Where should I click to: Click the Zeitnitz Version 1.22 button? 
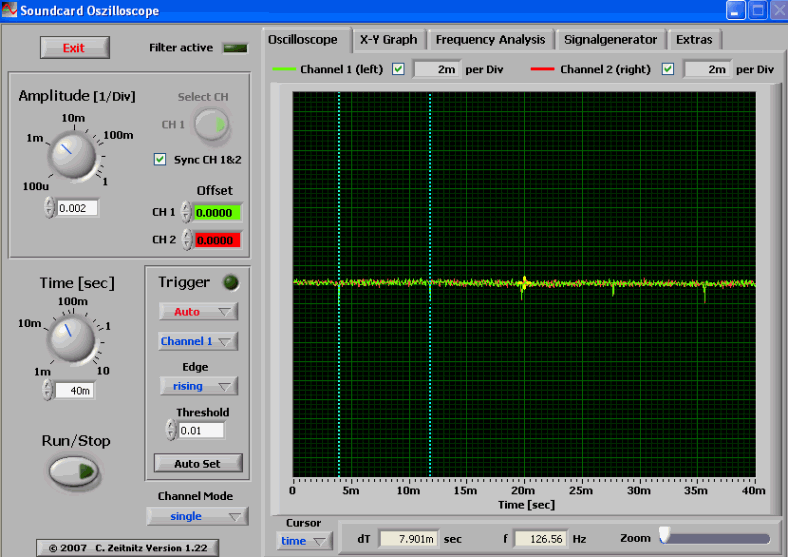pos(128,548)
